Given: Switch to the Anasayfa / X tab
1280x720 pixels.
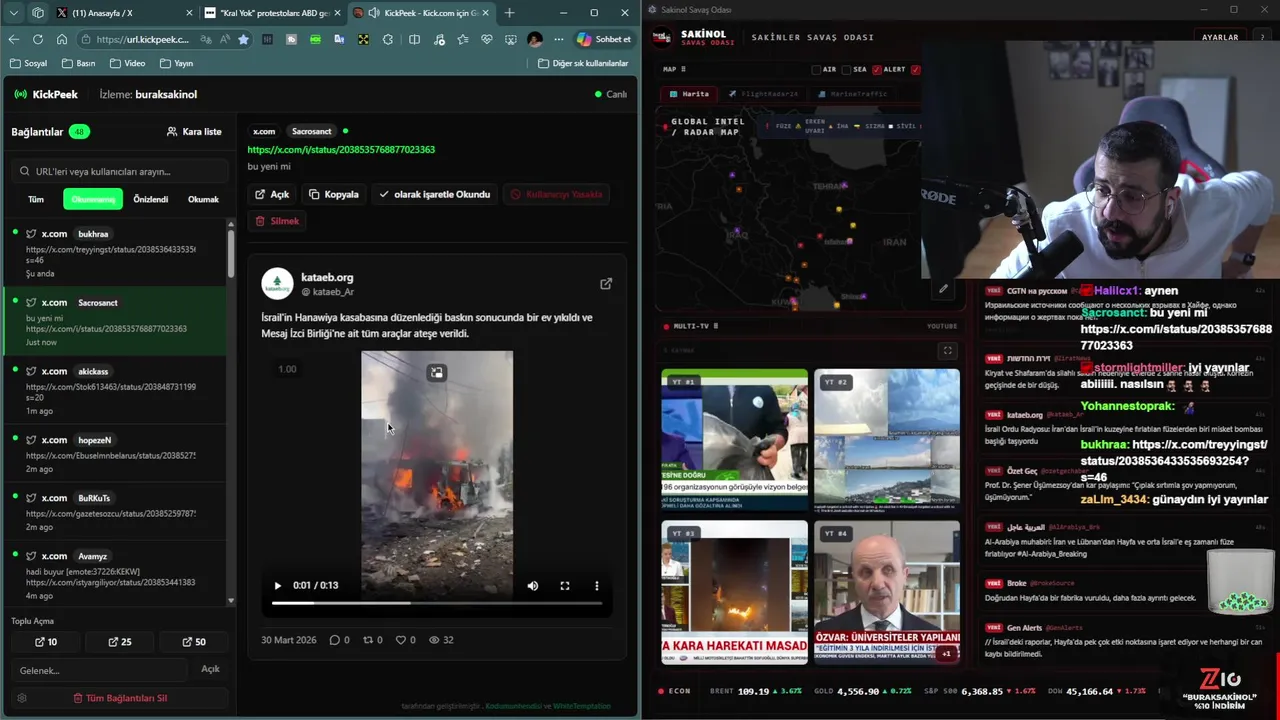Looking at the screenshot, I should (123, 13).
